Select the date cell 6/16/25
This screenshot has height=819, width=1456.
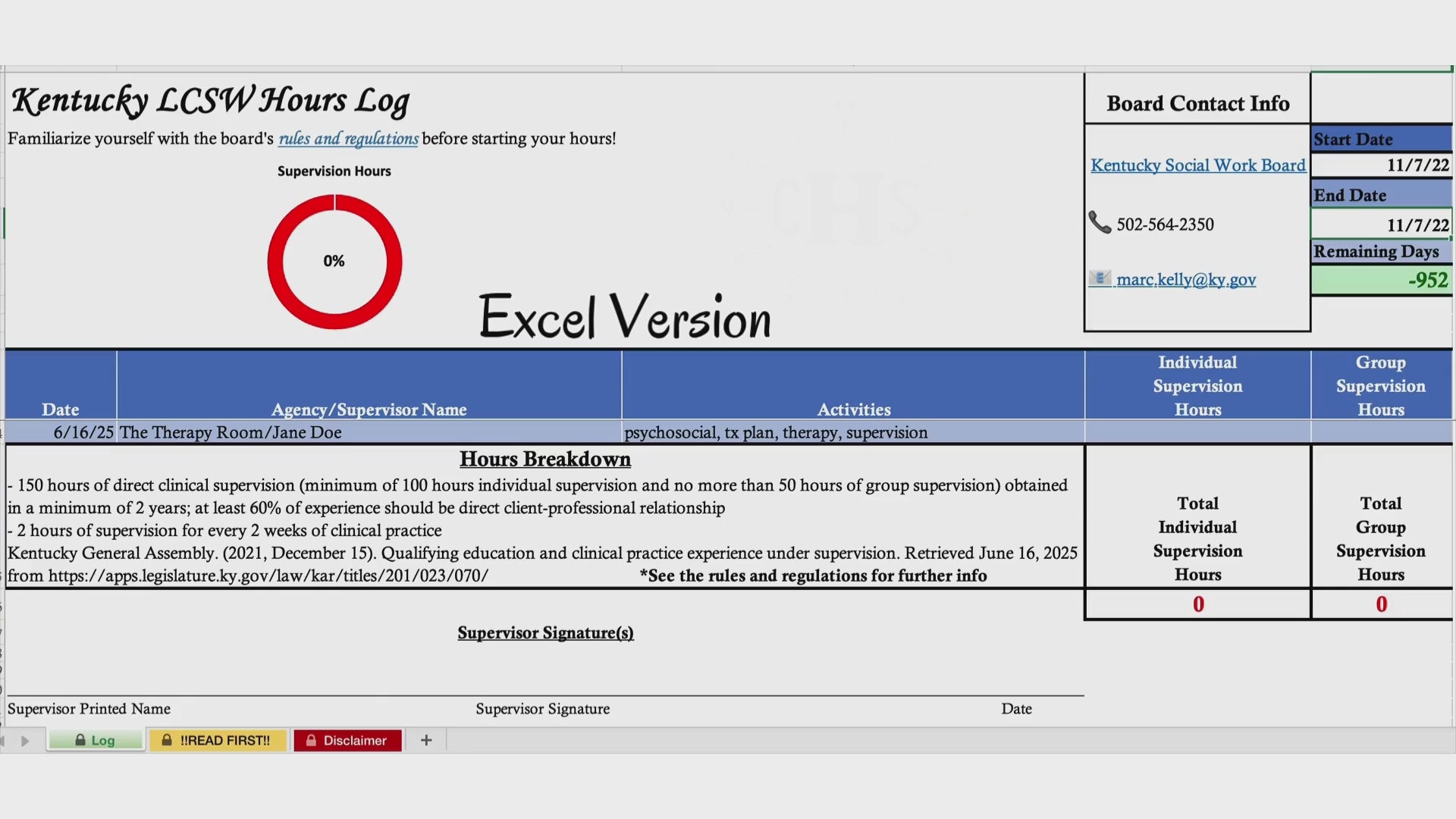61,432
